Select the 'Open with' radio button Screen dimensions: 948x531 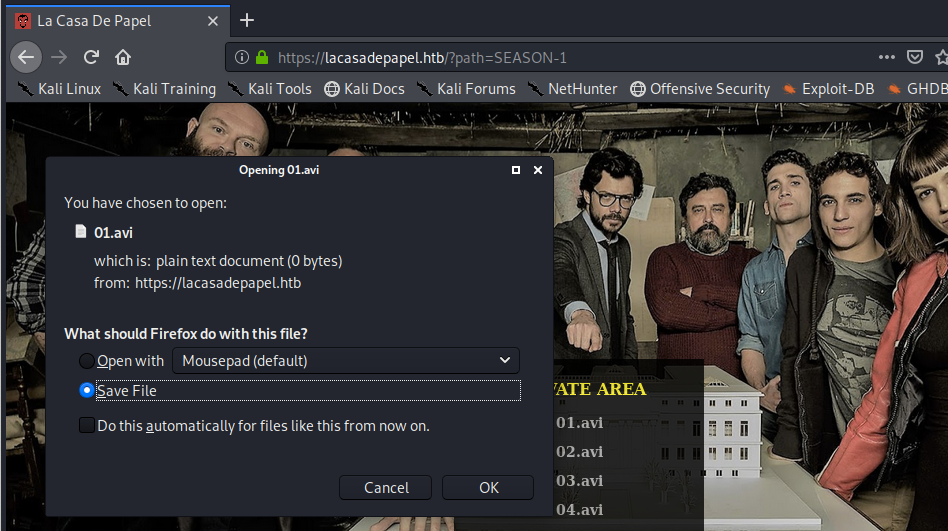point(88,361)
